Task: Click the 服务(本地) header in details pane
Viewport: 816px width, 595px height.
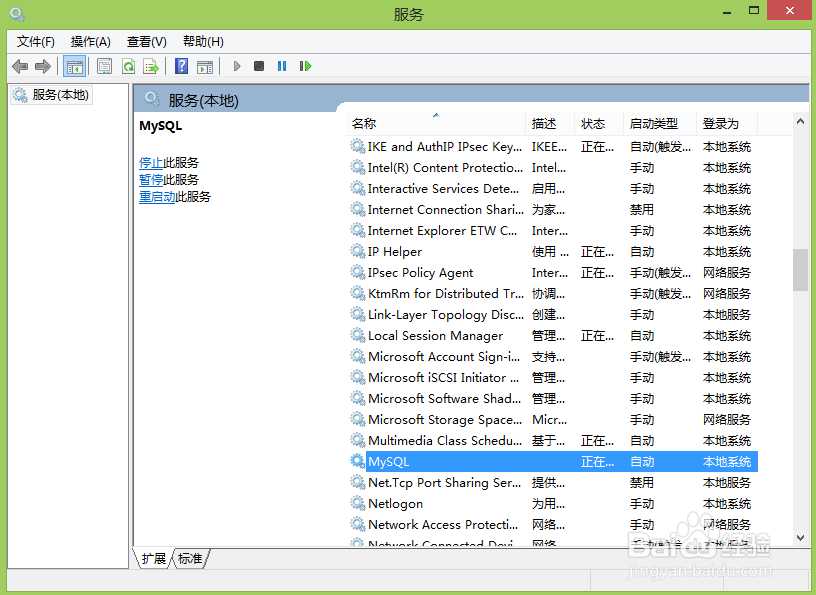Action: (203, 100)
